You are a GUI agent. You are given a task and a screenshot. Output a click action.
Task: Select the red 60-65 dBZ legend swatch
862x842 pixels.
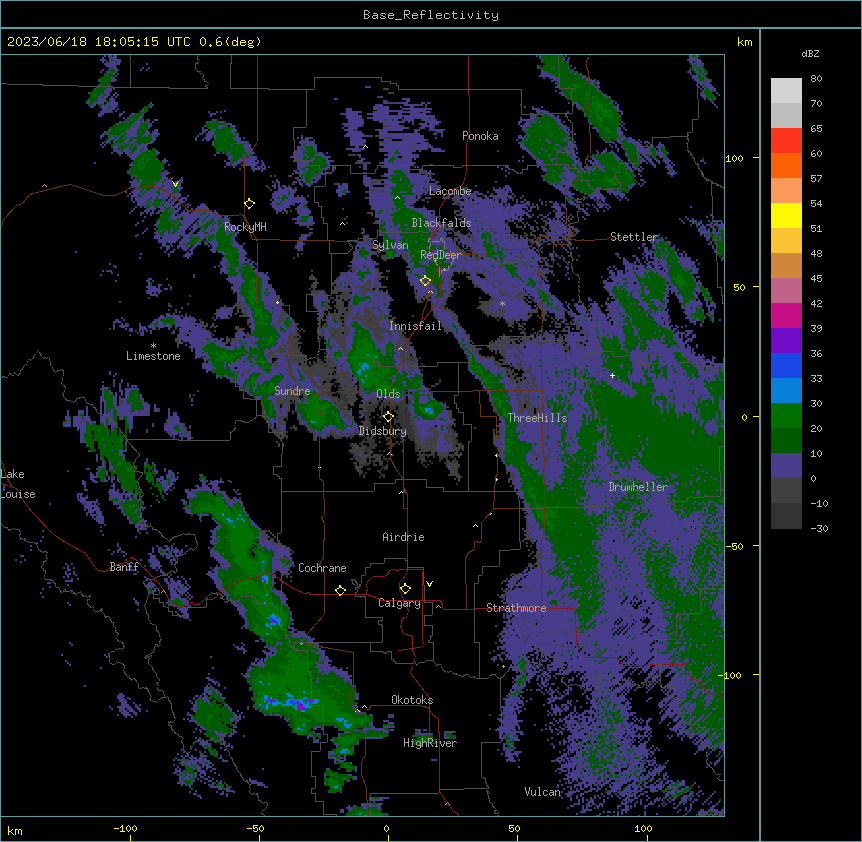786,141
